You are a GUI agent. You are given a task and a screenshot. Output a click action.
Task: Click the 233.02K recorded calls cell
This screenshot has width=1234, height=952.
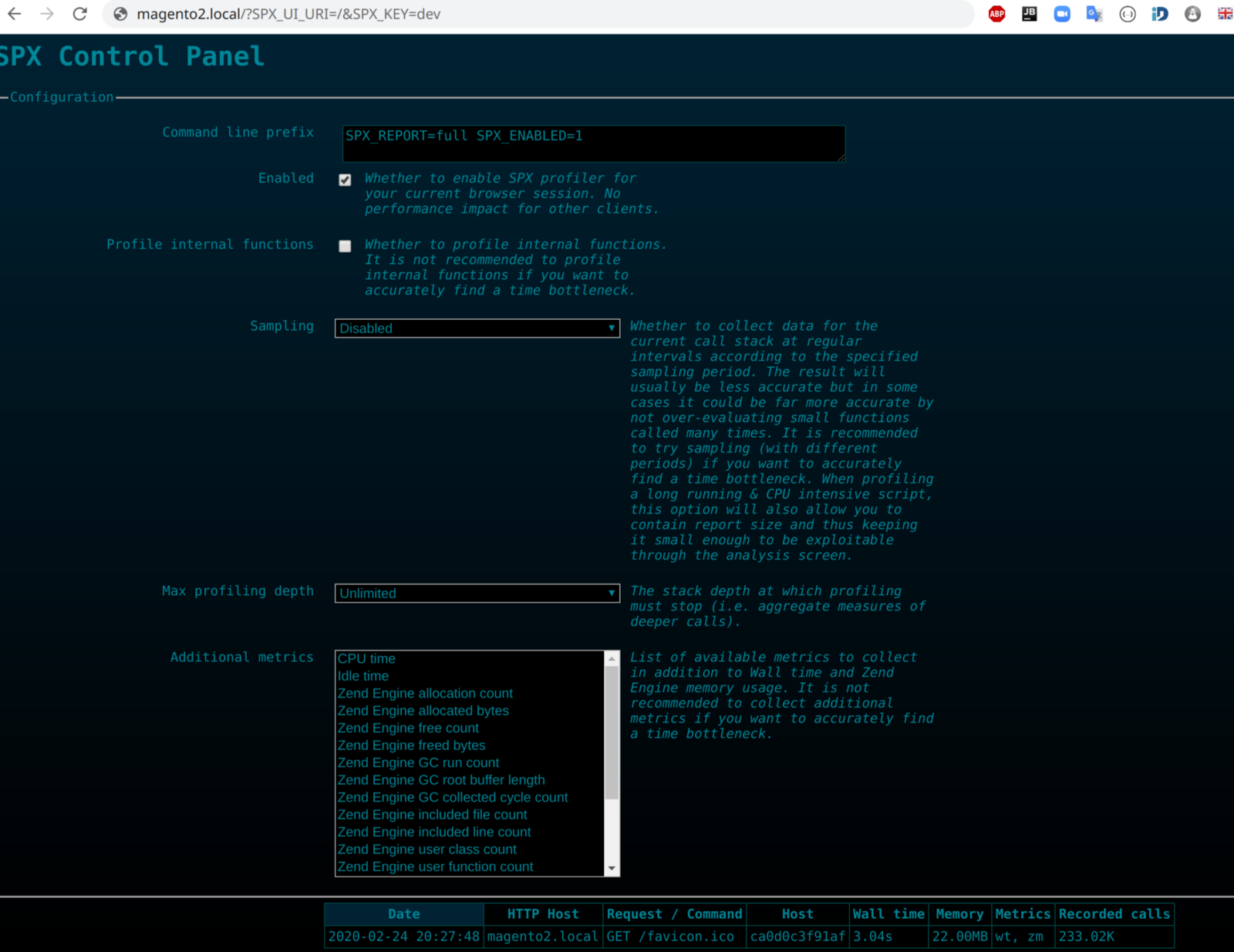coord(1114,937)
